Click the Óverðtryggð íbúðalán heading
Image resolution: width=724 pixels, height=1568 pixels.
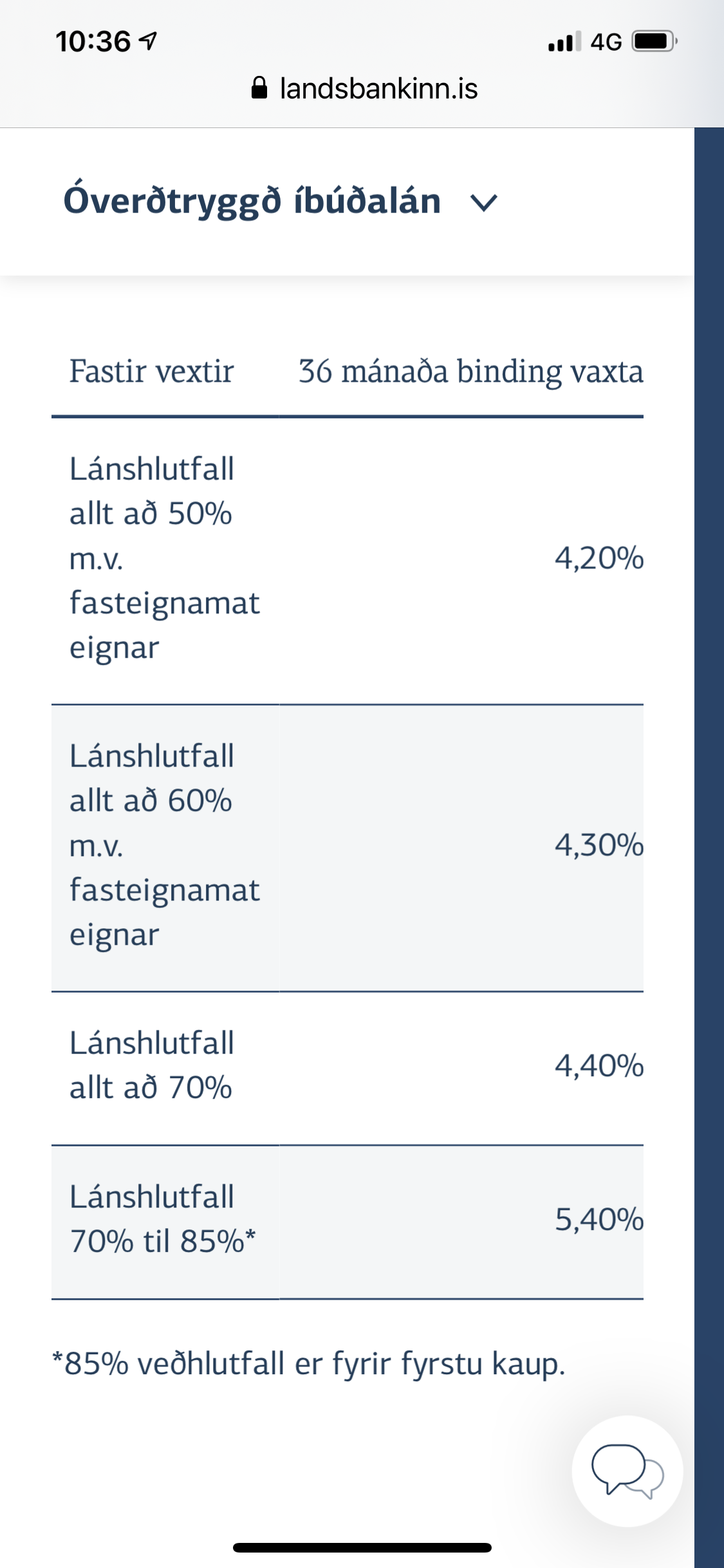pyautogui.click(x=252, y=201)
